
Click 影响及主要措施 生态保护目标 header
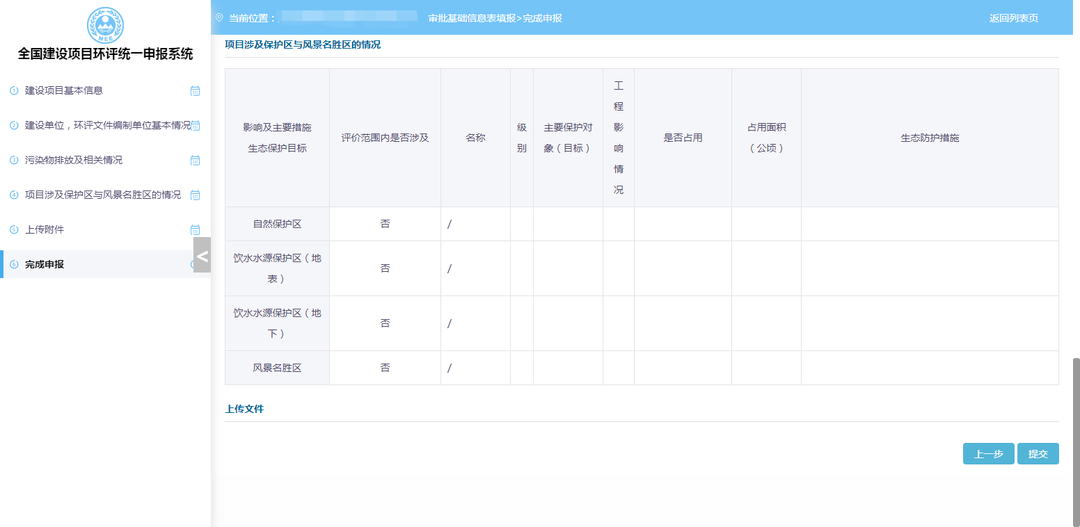point(277,138)
